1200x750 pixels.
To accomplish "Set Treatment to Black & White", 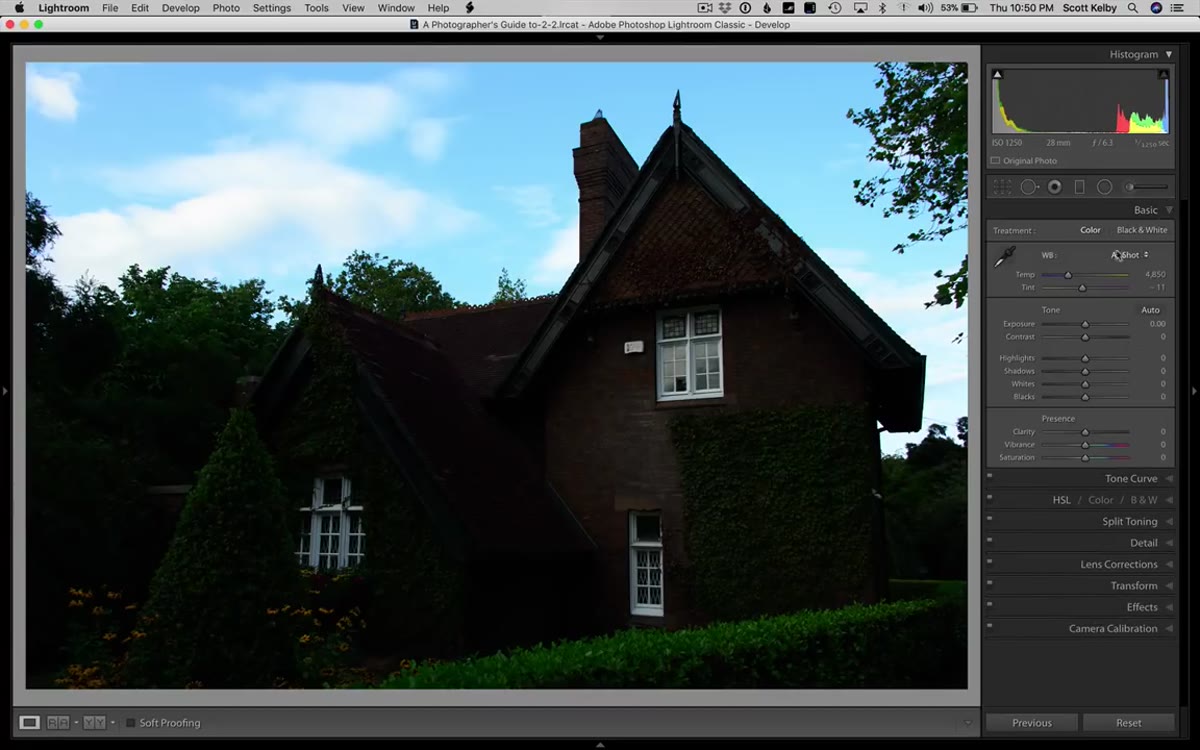I will pos(1142,230).
